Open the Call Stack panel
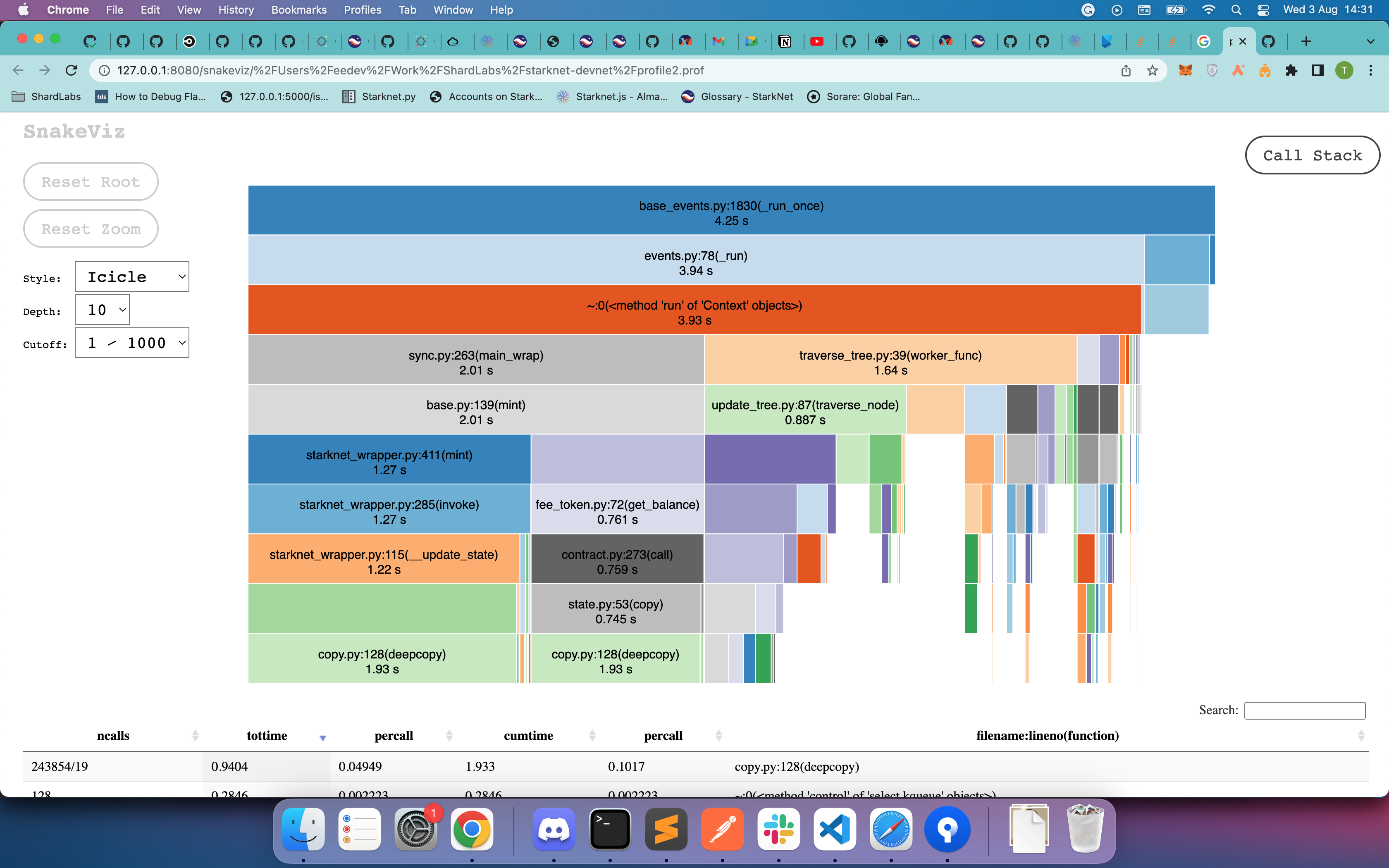 coord(1312,155)
